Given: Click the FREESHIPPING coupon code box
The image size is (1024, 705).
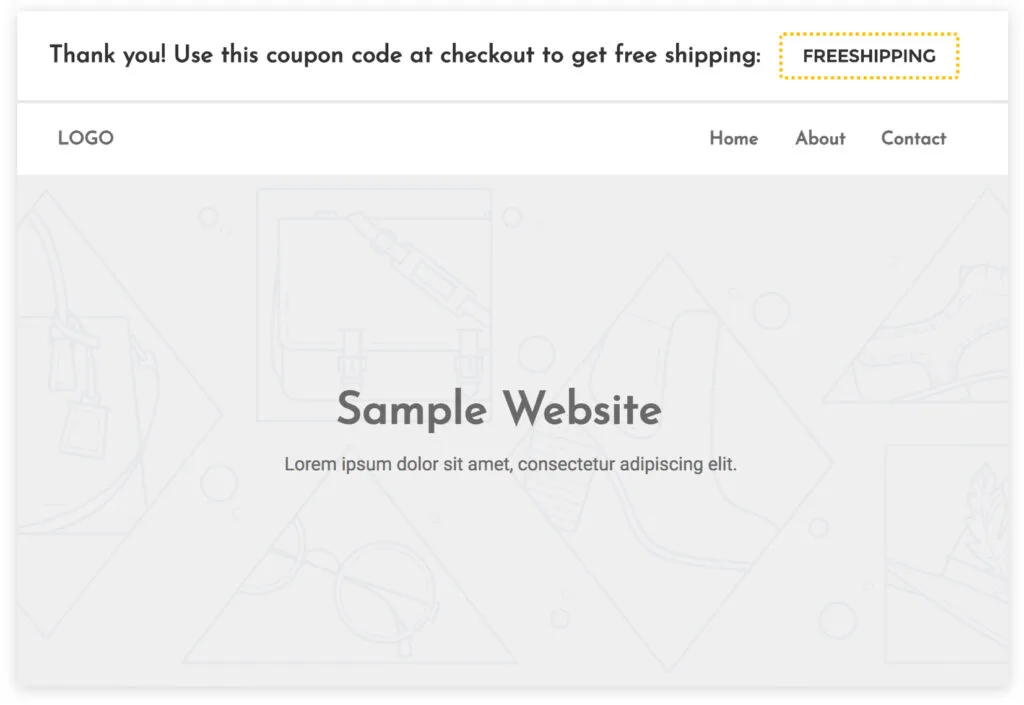Looking at the screenshot, I should pos(868,56).
